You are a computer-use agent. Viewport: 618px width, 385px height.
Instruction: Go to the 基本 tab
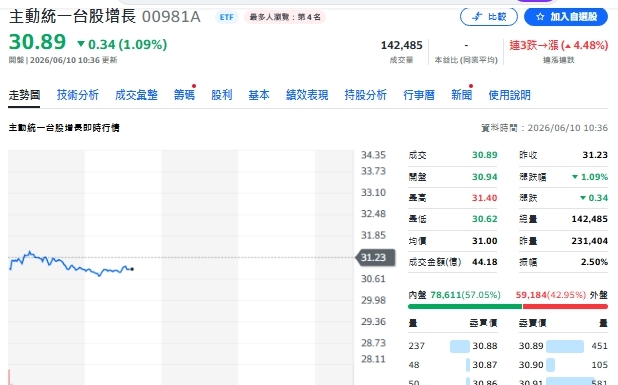(x=259, y=95)
